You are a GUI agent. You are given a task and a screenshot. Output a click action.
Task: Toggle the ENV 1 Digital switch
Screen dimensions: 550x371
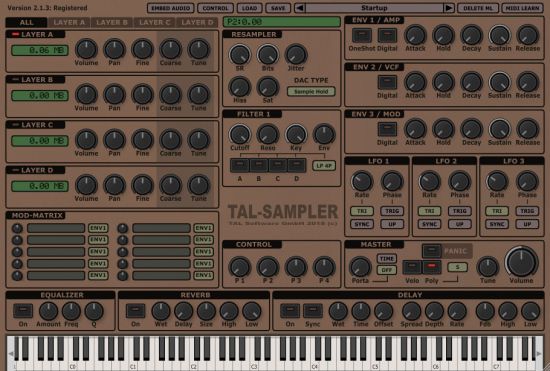click(x=387, y=35)
